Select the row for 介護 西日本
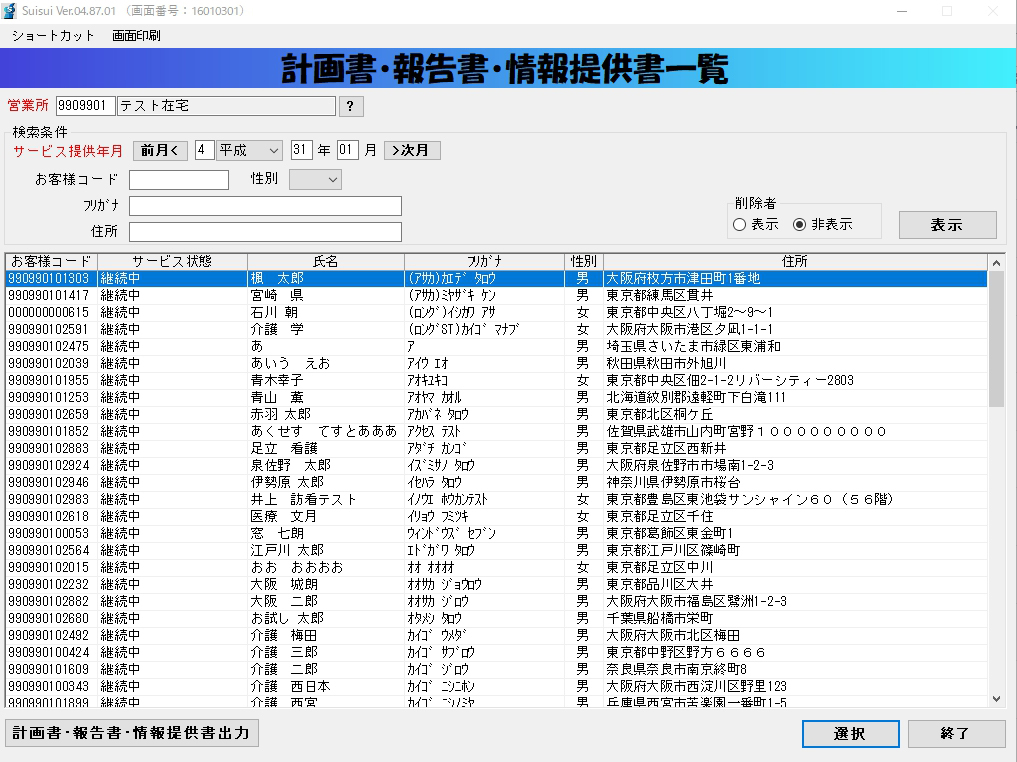 (496, 686)
